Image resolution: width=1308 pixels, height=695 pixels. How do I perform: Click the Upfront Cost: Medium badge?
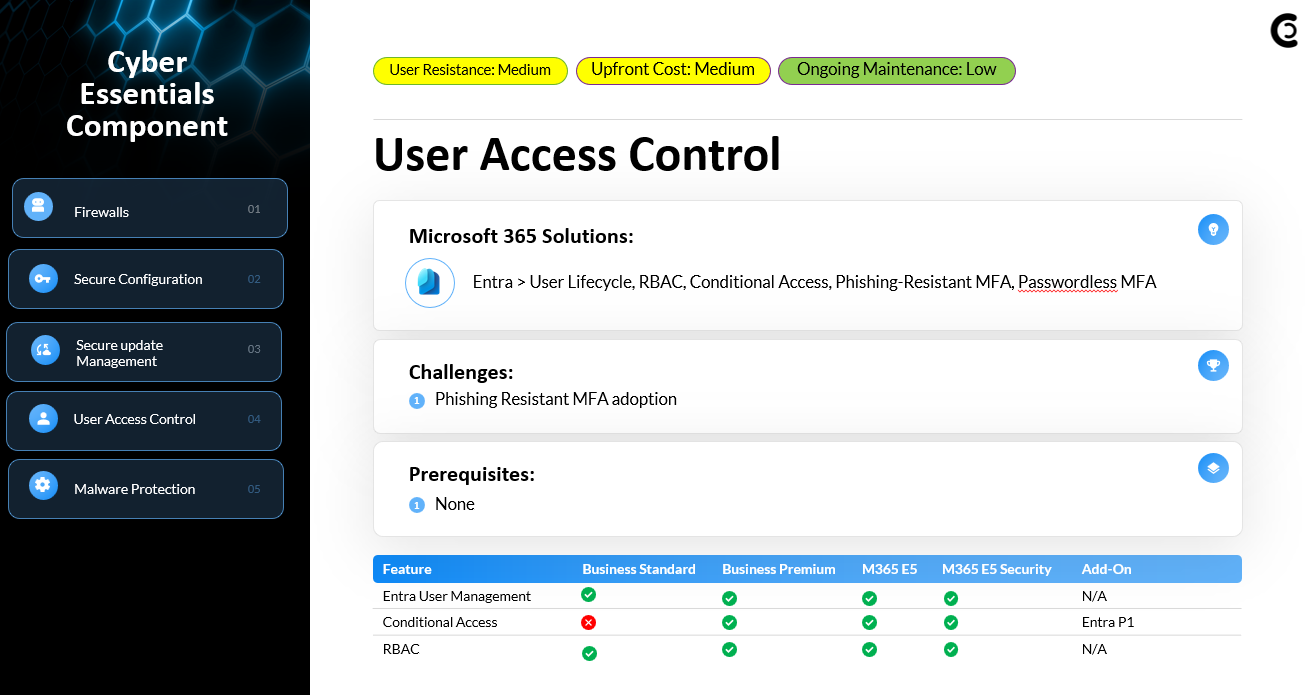[673, 70]
